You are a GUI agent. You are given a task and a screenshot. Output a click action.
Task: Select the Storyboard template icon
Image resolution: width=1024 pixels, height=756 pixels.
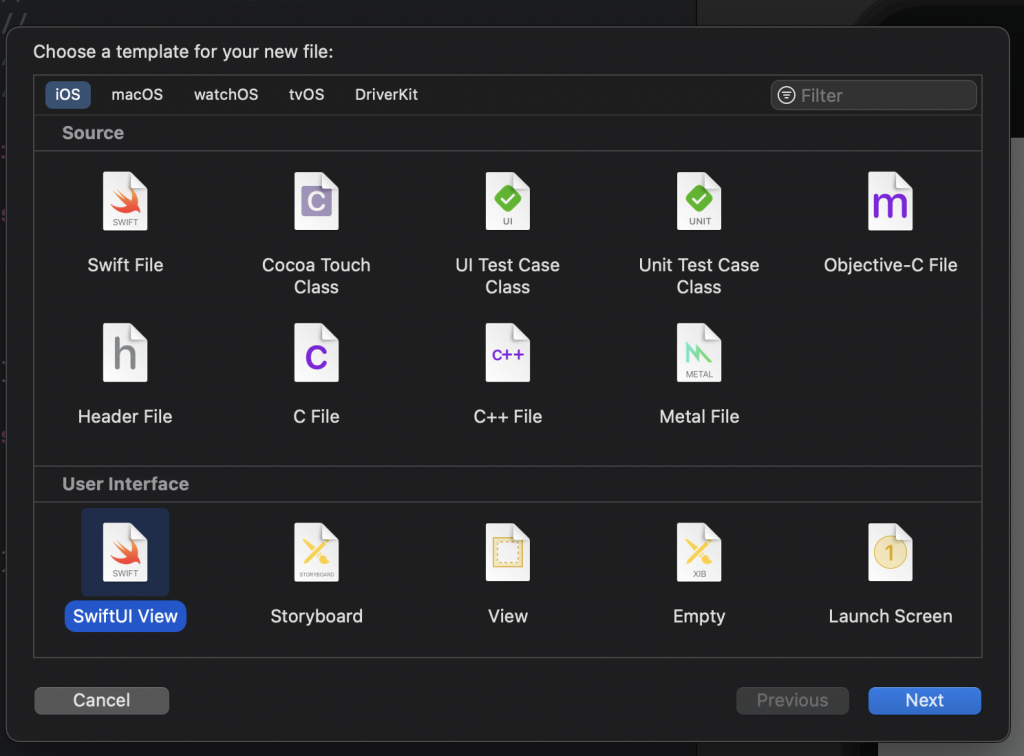316,552
